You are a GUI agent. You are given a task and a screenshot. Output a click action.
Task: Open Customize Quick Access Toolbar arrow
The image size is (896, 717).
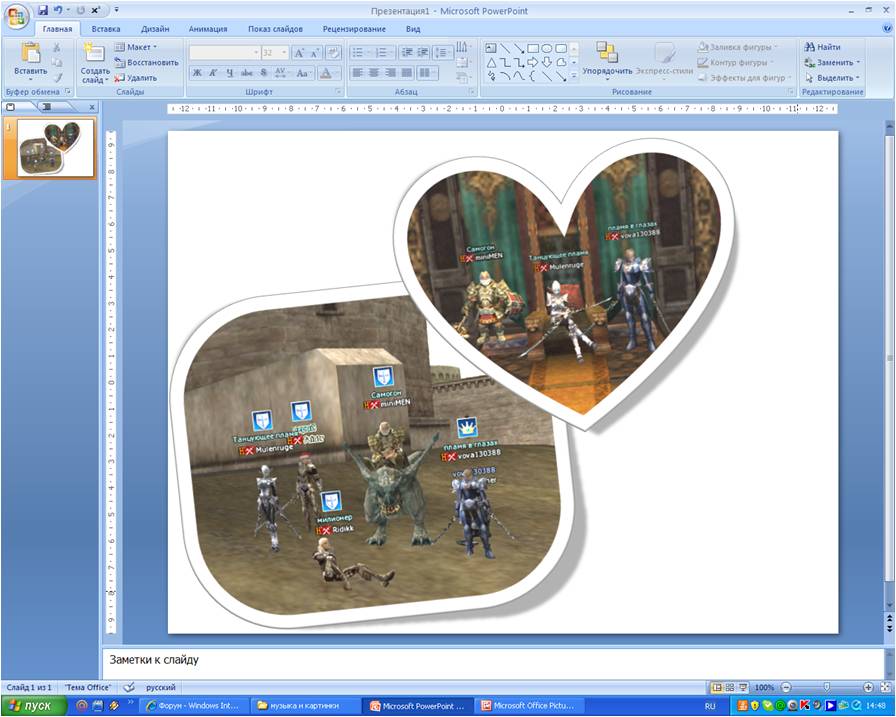tap(117, 10)
